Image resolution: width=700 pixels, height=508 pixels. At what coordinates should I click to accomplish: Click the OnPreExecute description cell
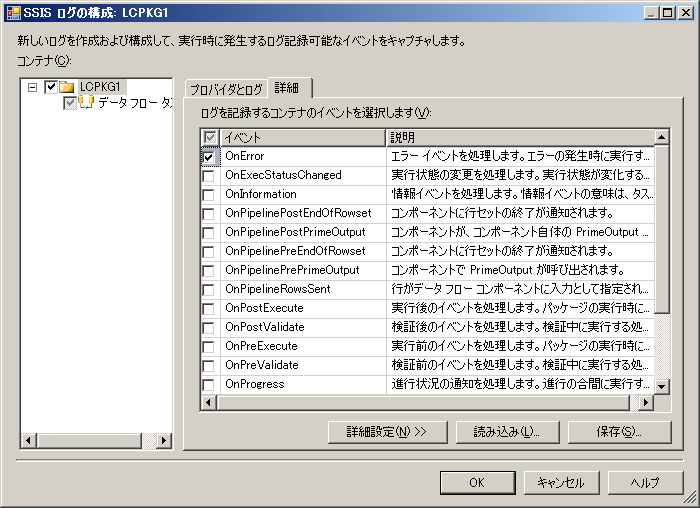pos(520,346)
